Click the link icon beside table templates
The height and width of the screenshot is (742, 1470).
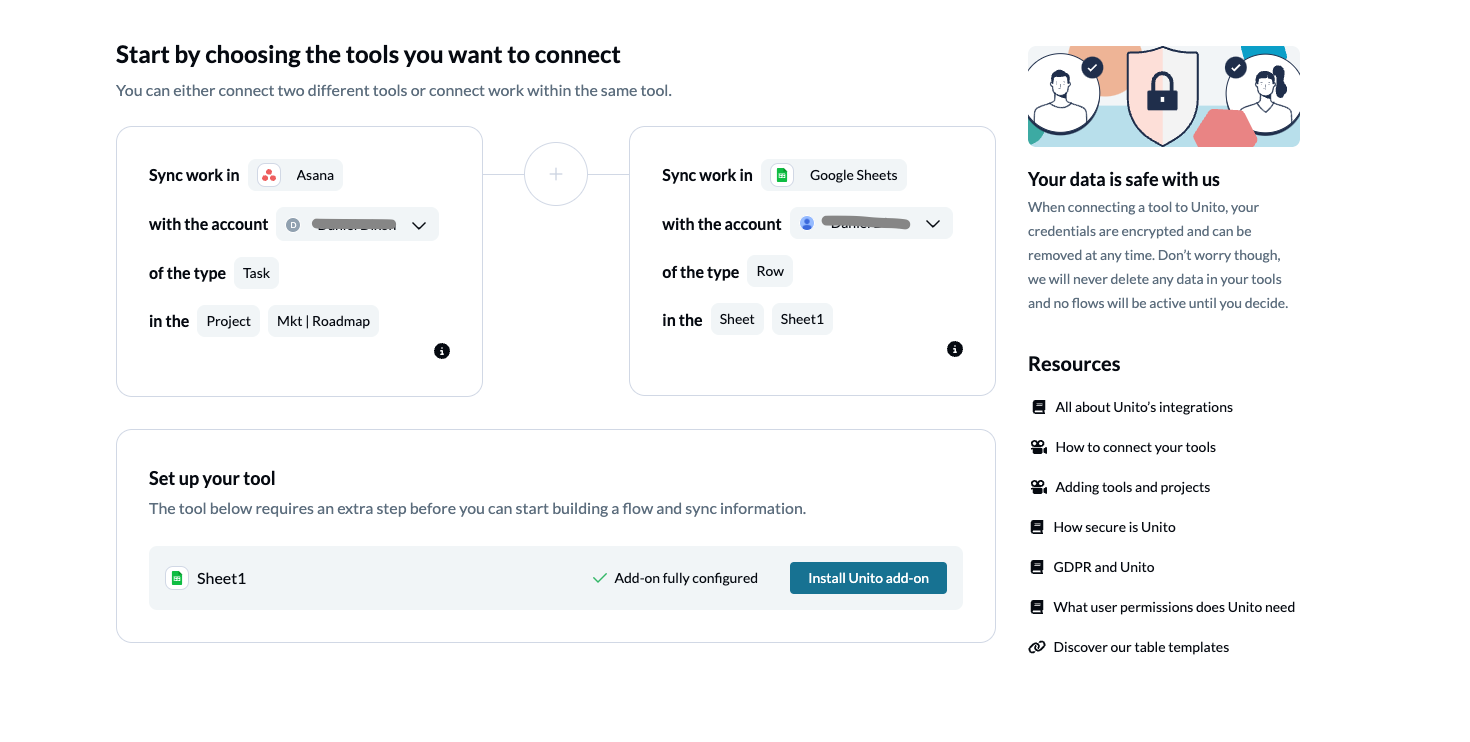(x=1037, y=647)
